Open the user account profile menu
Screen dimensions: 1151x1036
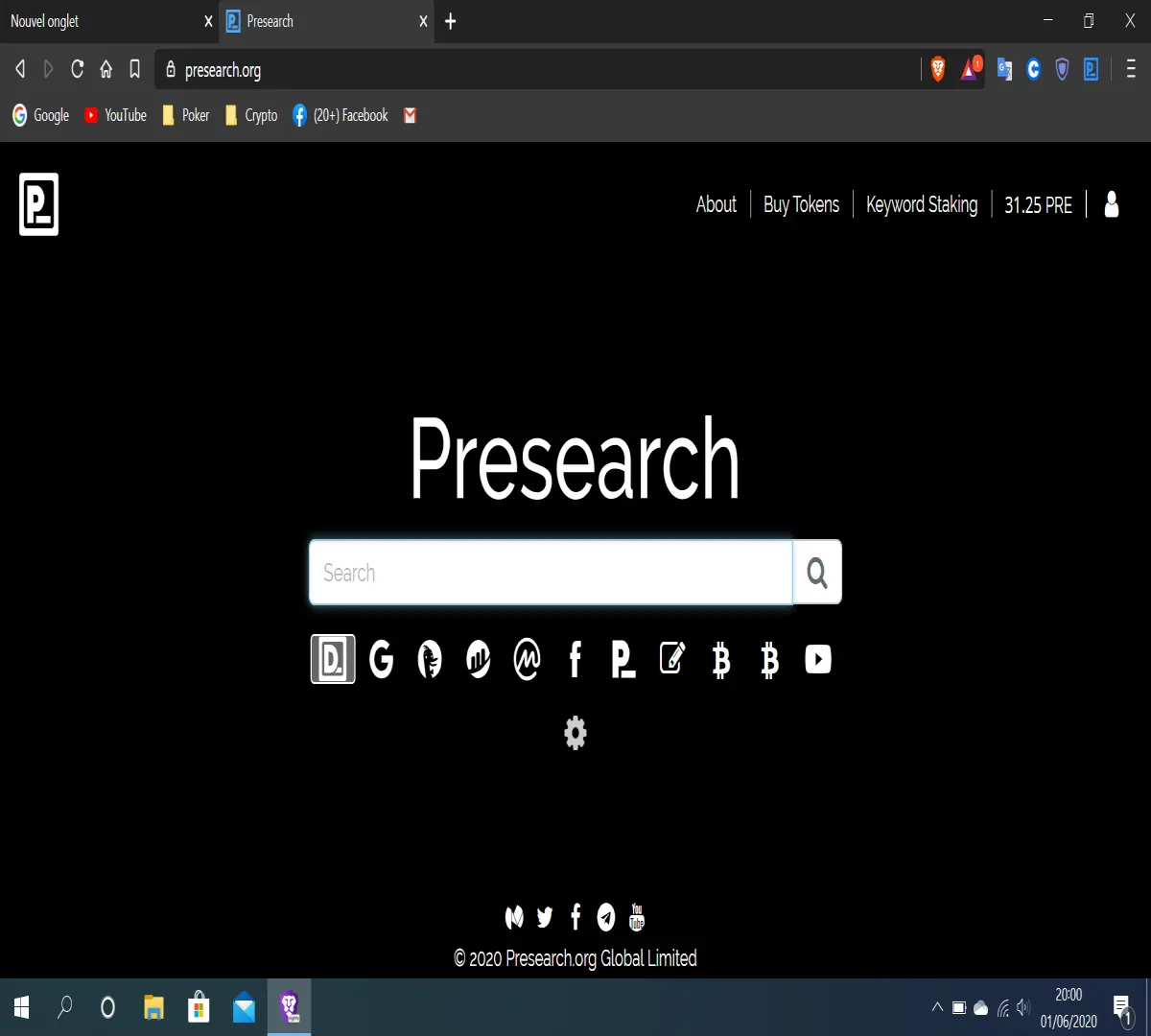1112,204
